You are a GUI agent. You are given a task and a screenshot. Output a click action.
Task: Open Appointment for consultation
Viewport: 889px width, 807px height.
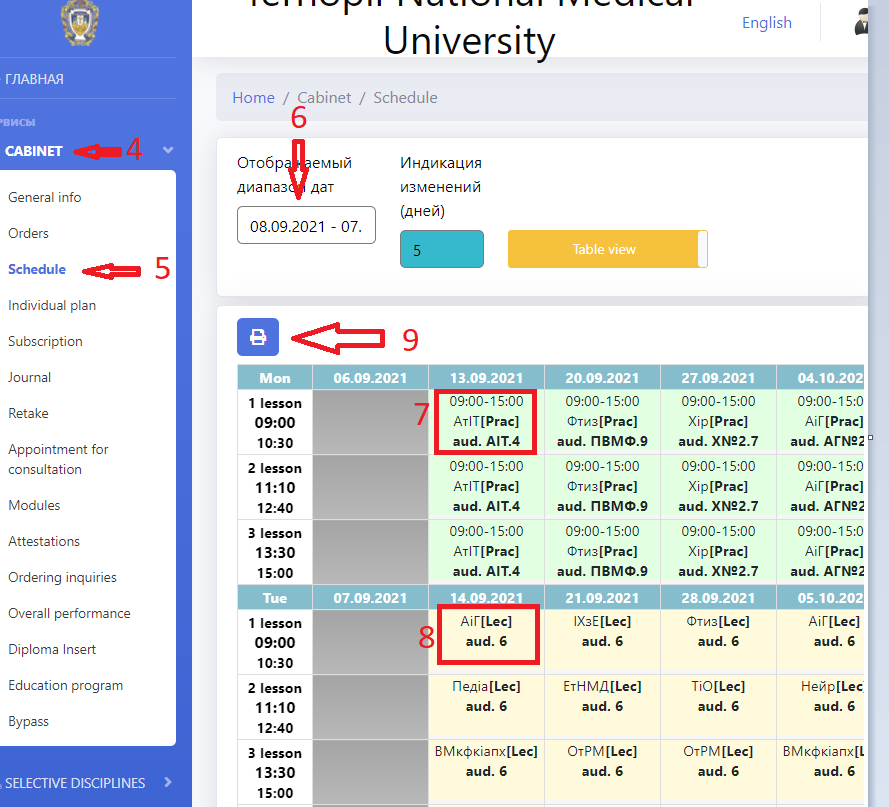tap(58, 459)
